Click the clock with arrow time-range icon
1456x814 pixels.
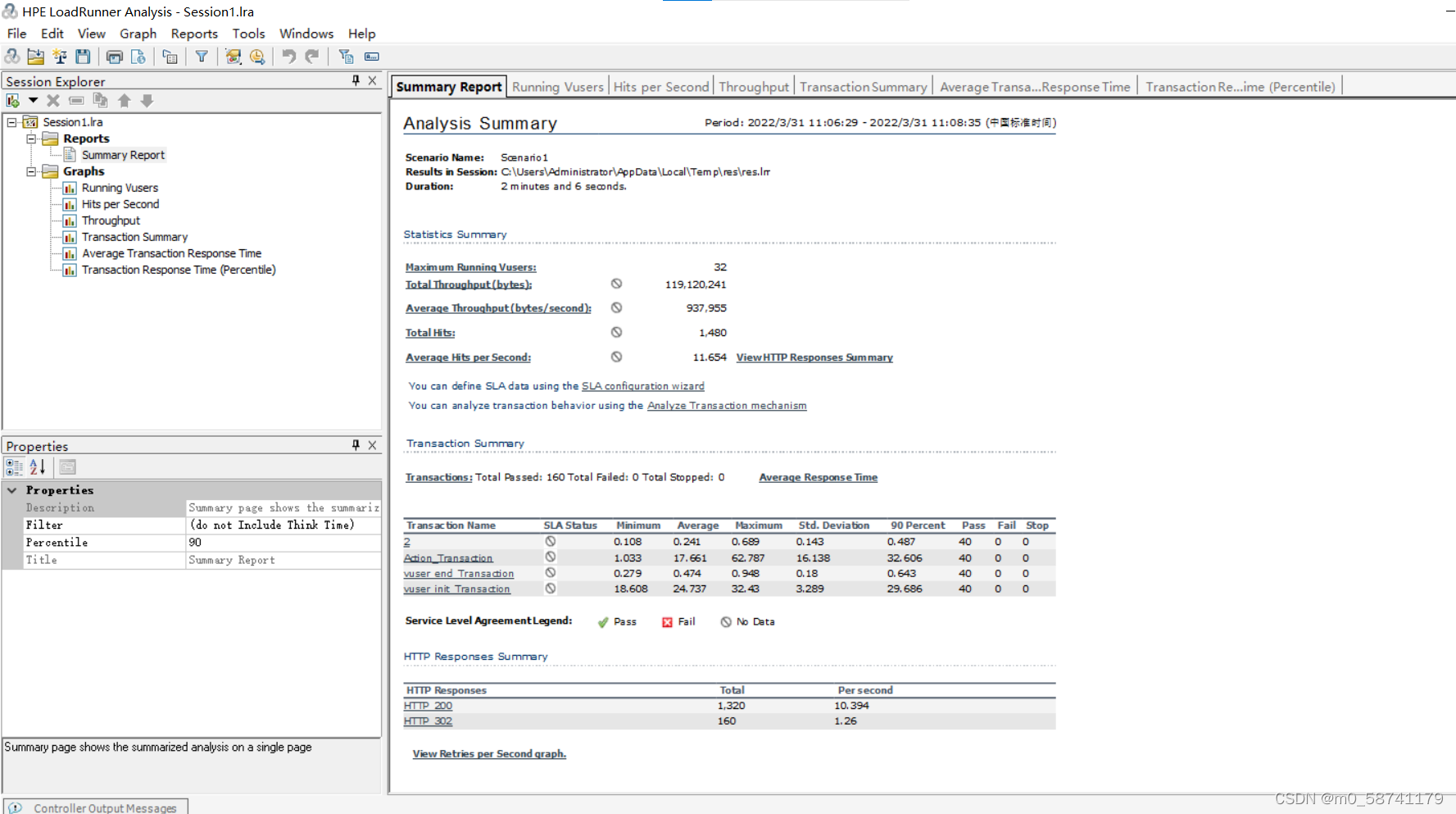tap(257, 57)
